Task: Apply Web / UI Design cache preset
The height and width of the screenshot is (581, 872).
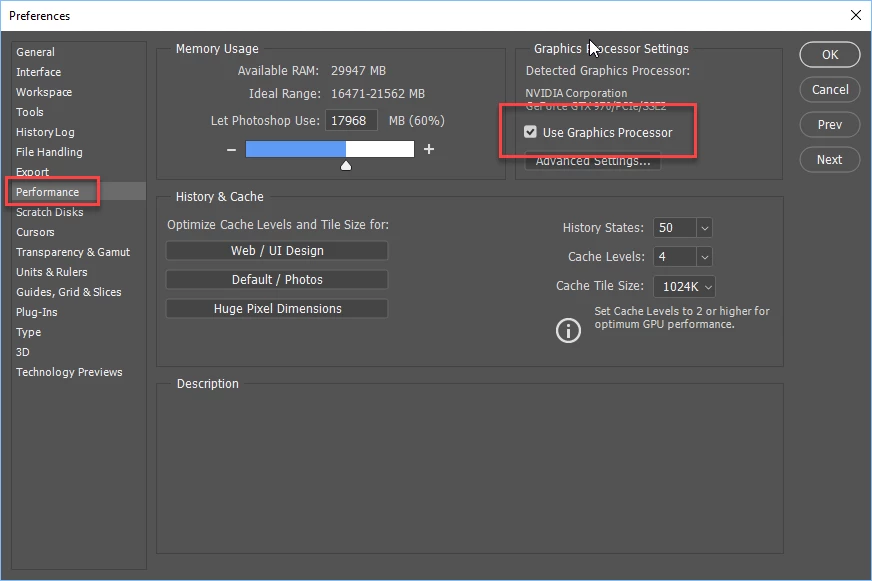Action: pos(277,251)
